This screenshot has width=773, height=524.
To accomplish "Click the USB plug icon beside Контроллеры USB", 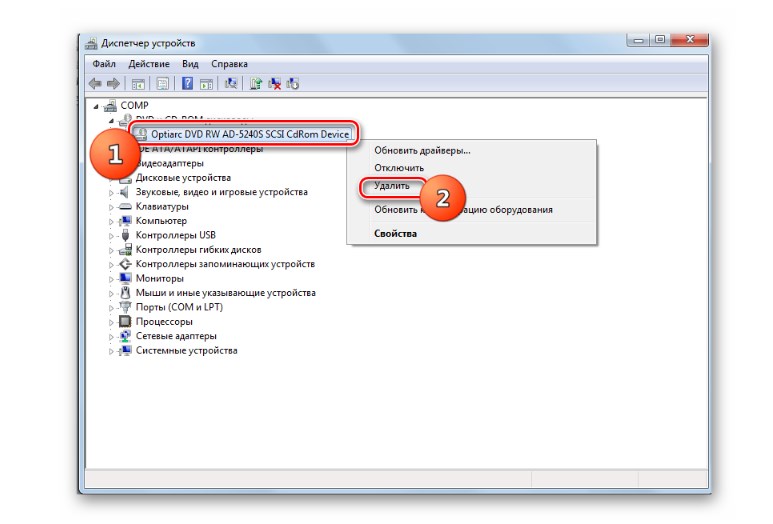I will click(125, 235).
